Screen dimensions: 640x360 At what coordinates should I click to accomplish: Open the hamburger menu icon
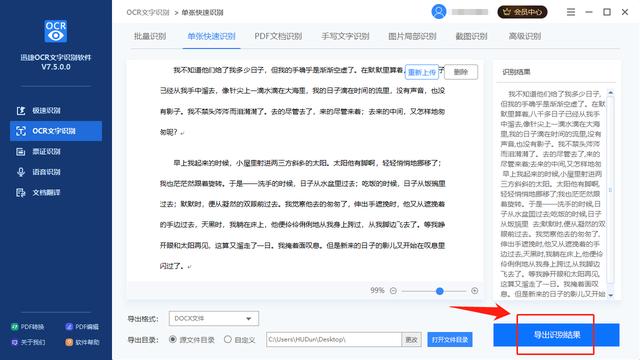click(571, 12)
